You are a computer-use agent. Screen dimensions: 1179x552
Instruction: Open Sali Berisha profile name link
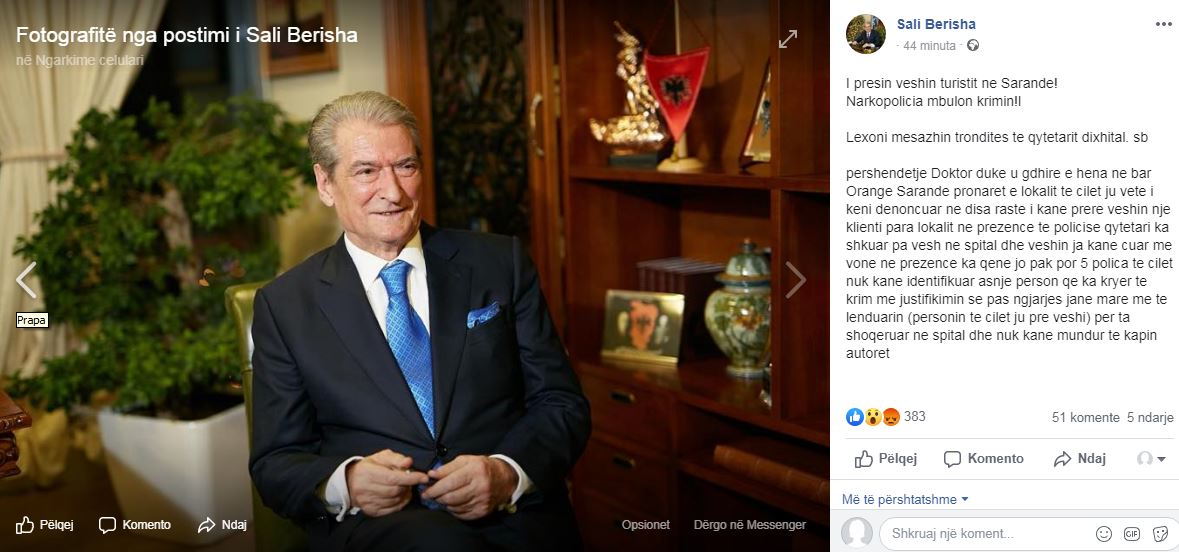(x=936, y=24)
